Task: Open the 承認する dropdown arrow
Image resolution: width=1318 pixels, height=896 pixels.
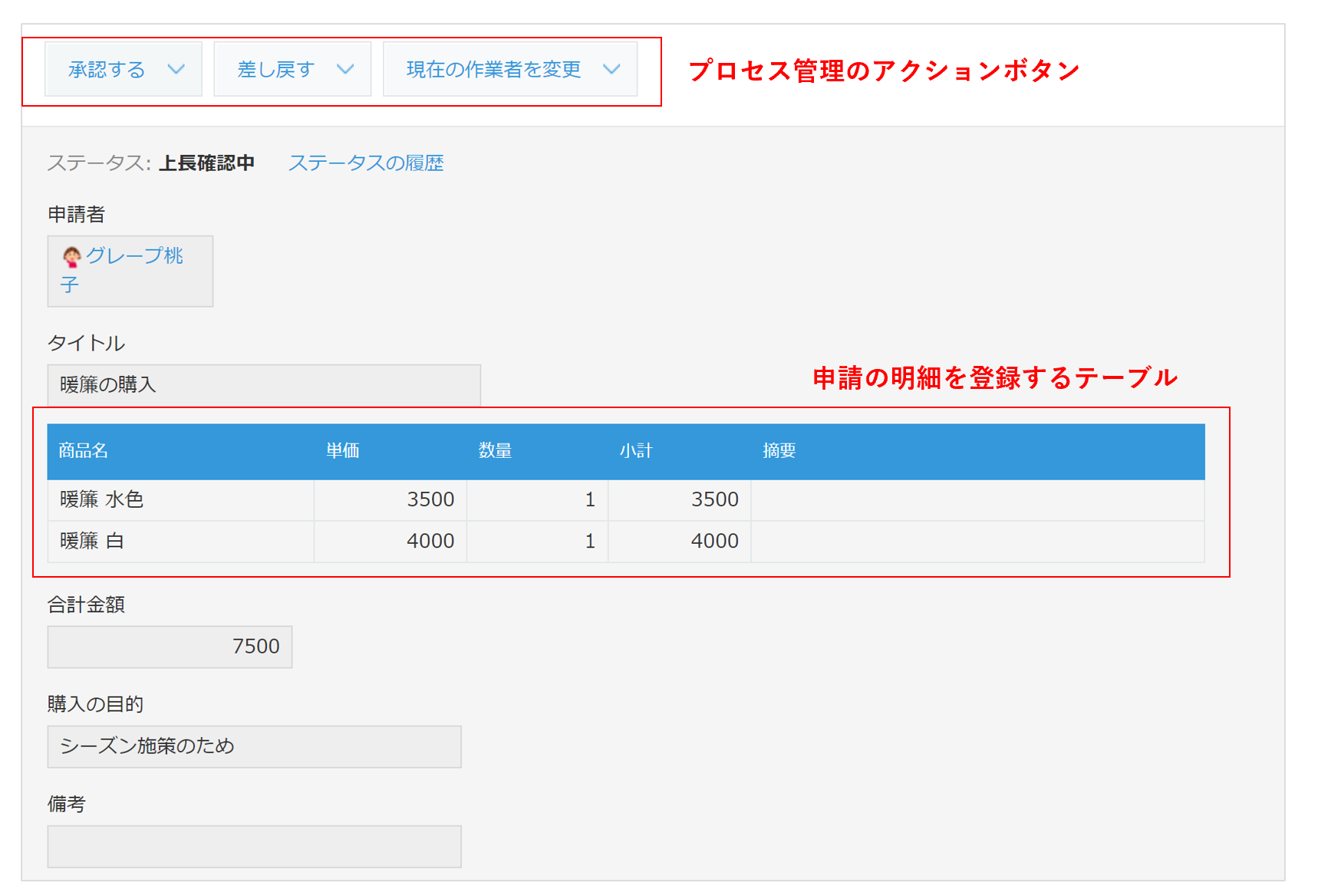Action: [177, 68]
